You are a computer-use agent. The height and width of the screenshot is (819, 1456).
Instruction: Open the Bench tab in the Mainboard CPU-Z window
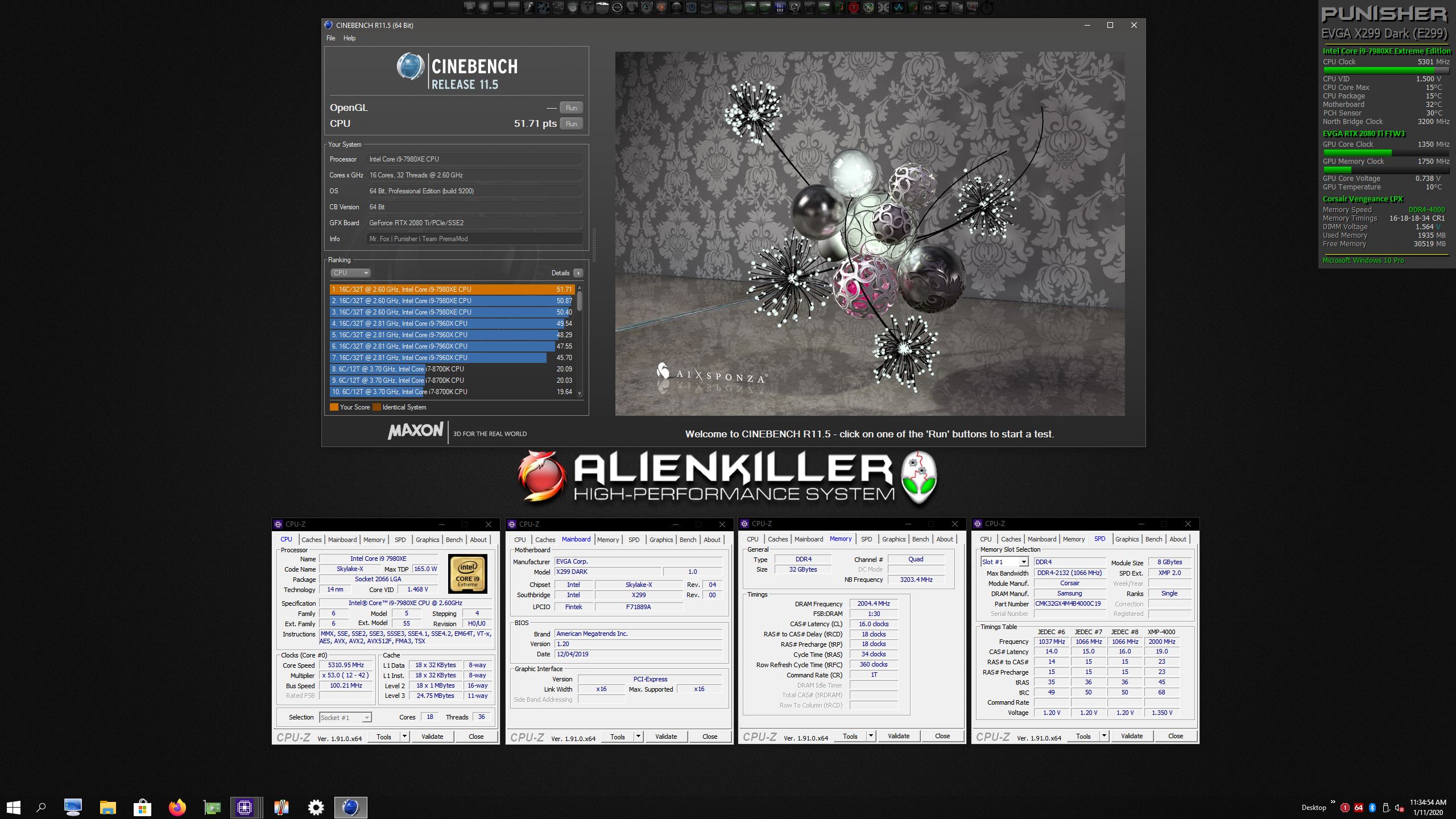click(688, 540)
